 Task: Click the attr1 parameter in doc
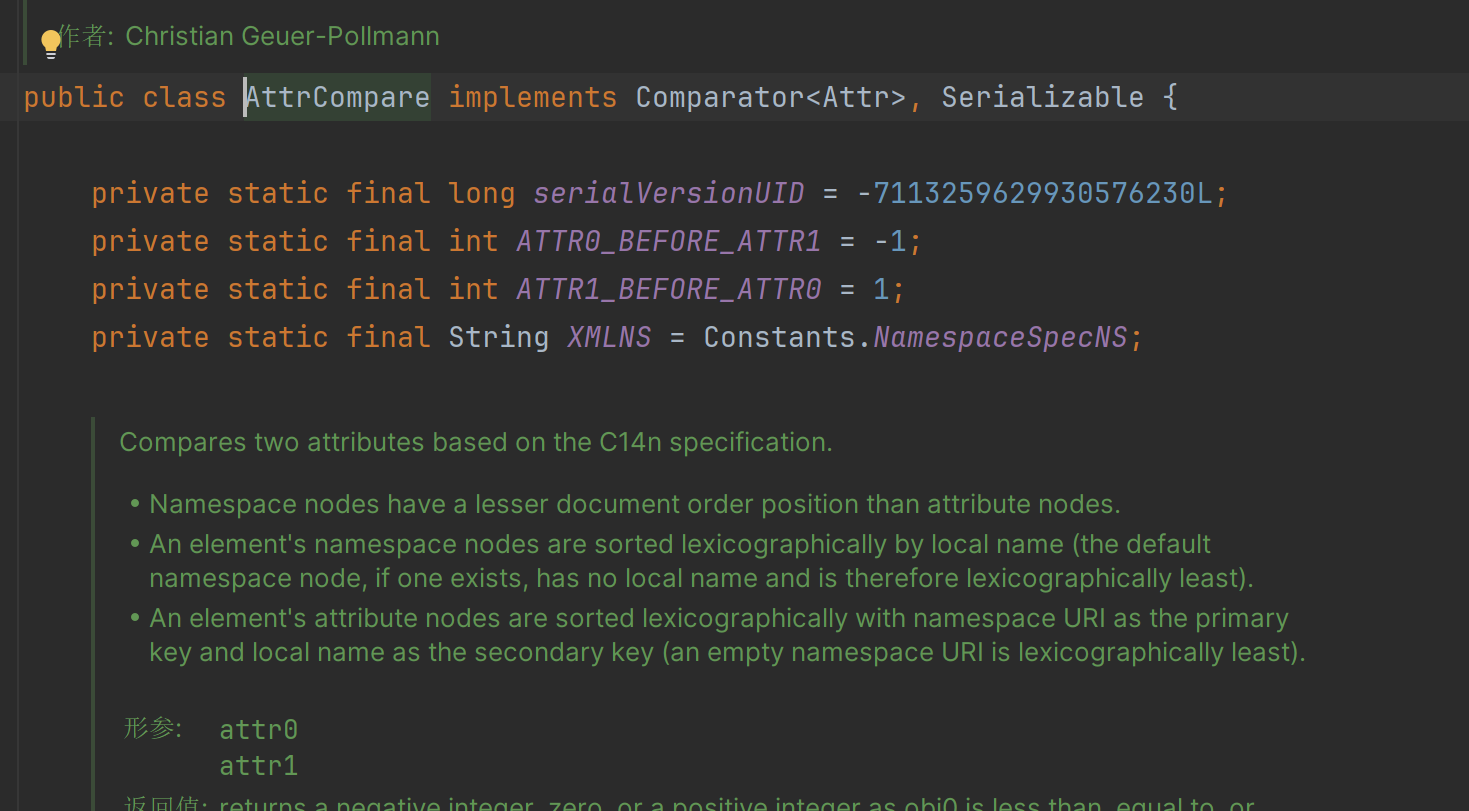click(x=259, y=766)
